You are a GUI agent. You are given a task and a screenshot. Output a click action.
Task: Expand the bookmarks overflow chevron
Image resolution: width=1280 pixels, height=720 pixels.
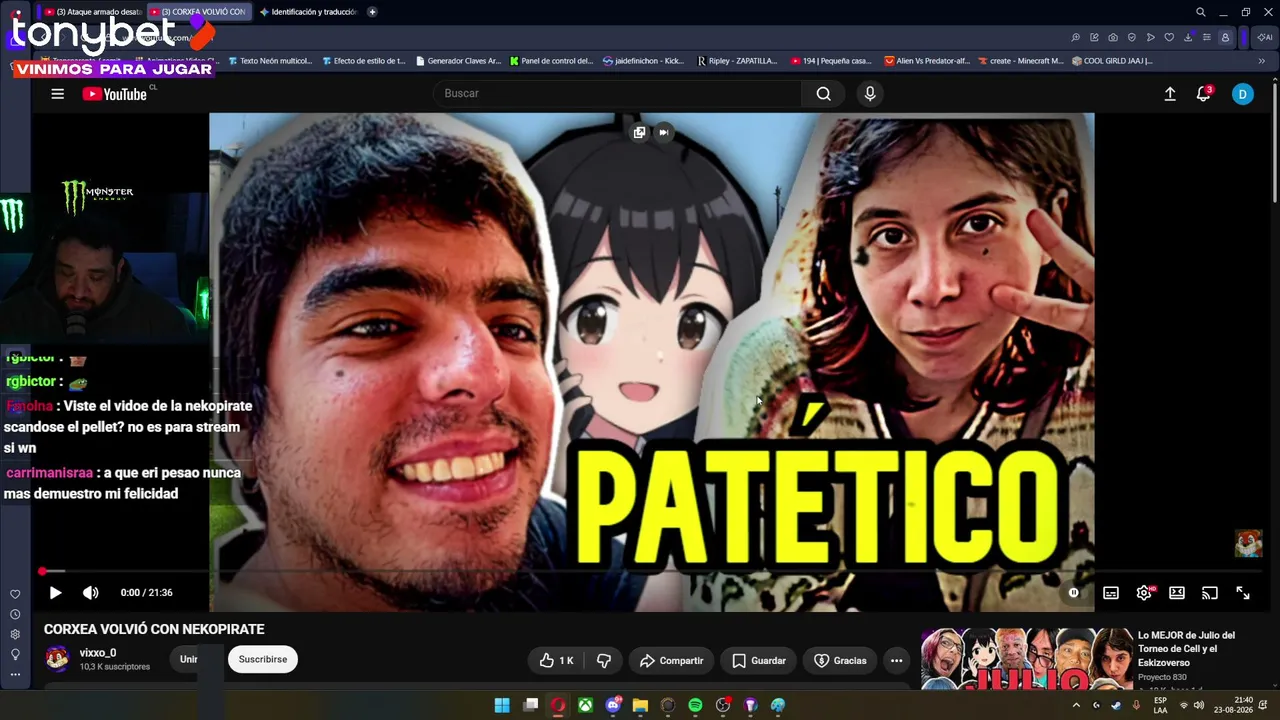tap(1261, 61)
